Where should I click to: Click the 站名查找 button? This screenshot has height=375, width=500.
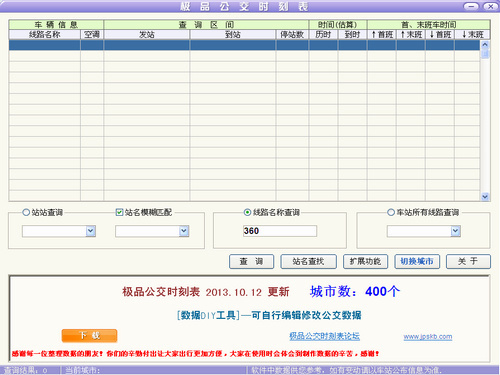[x=308, y=261]
